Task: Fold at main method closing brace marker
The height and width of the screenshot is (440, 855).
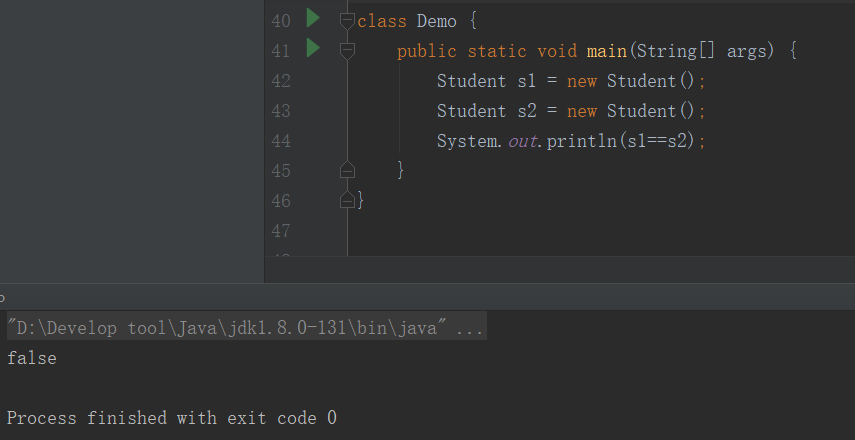Action: tap(347, 170)
